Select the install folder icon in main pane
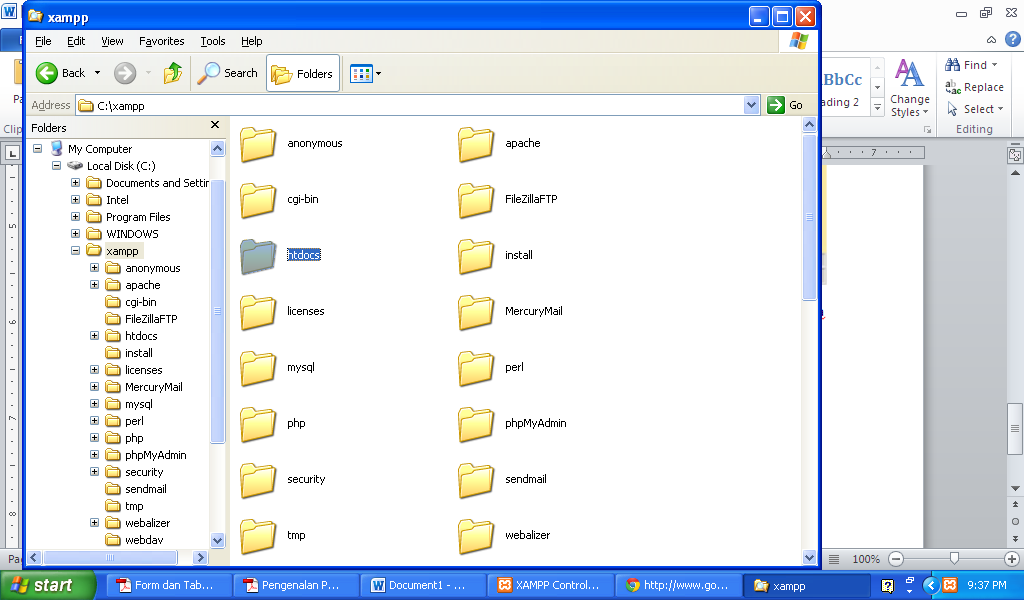The height and width of the screenshot is (600, 1024). (476, 255)
